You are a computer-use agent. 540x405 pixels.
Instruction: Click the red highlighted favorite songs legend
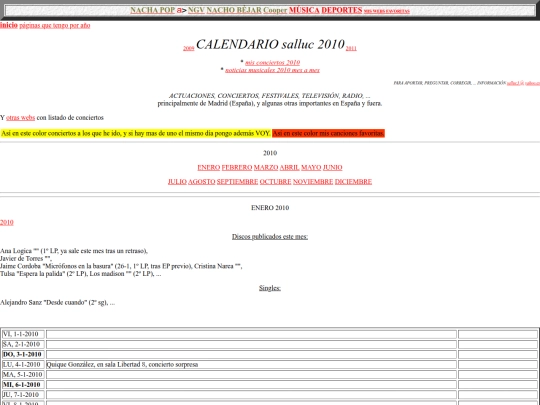(x=328, y=133)
